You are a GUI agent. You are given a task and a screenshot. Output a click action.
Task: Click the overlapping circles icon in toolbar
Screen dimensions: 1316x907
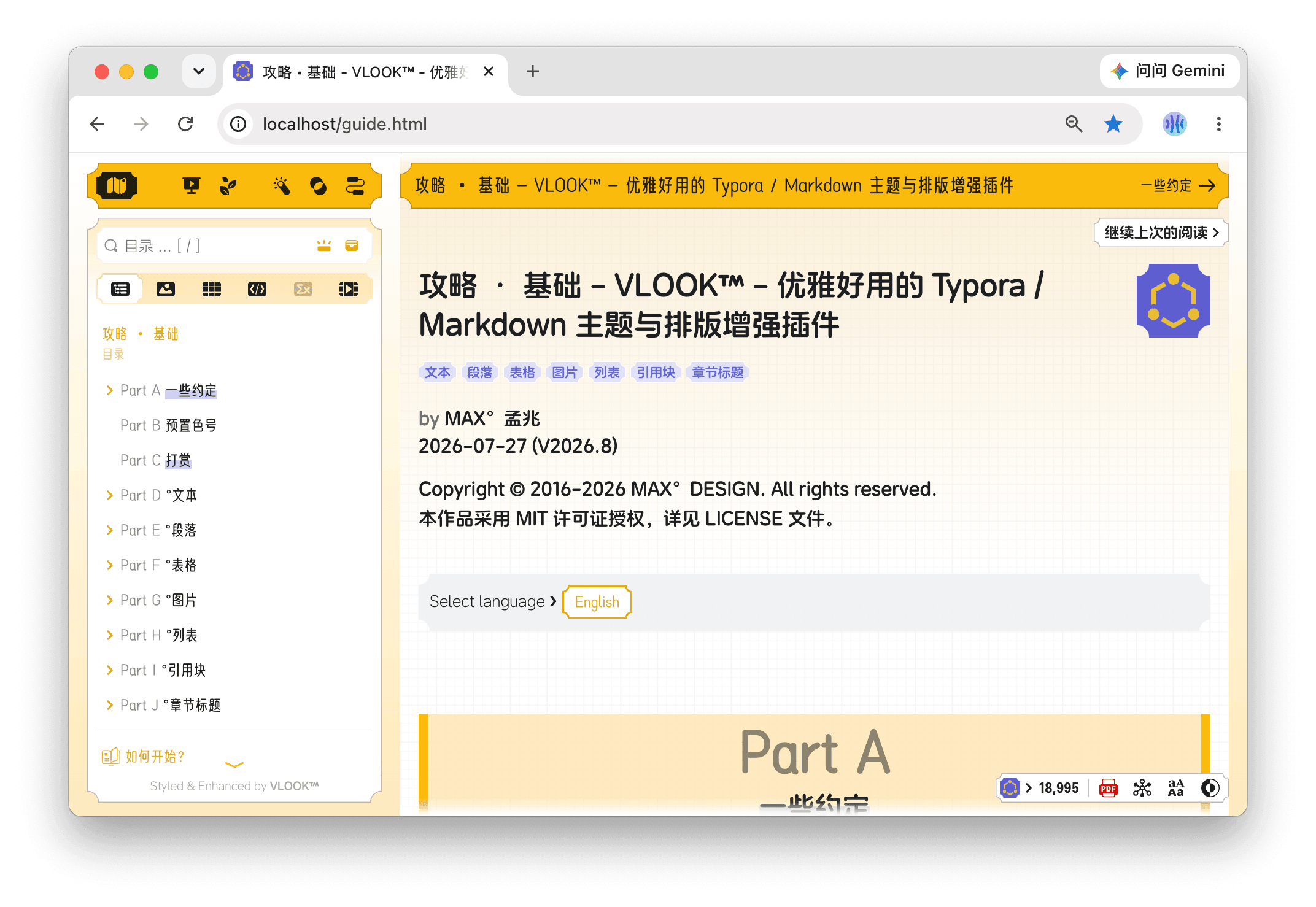tap(318, 185)
